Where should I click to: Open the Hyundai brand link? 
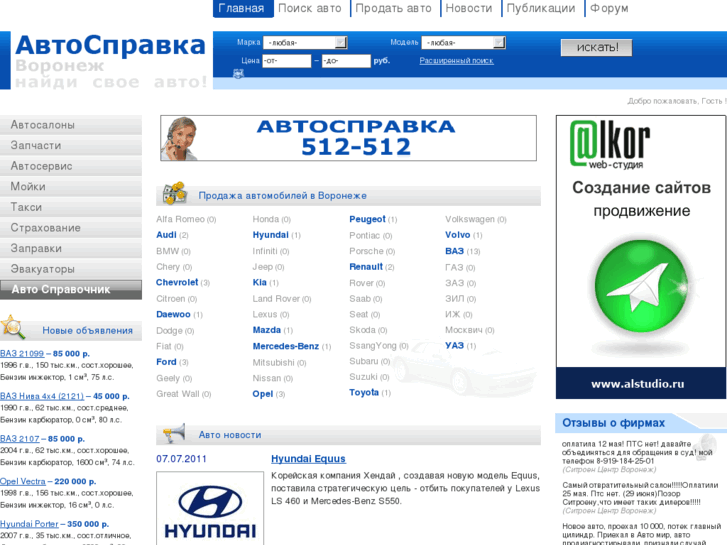pos(270,235)
